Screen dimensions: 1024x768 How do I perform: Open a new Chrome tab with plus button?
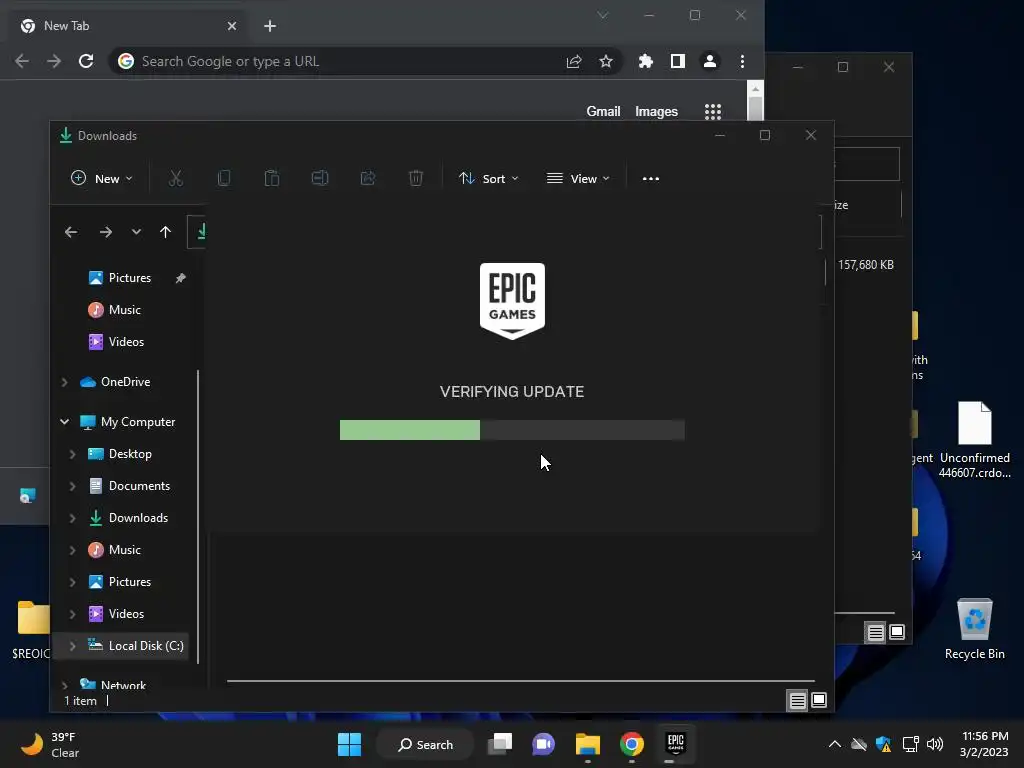(x=270, y=26)
